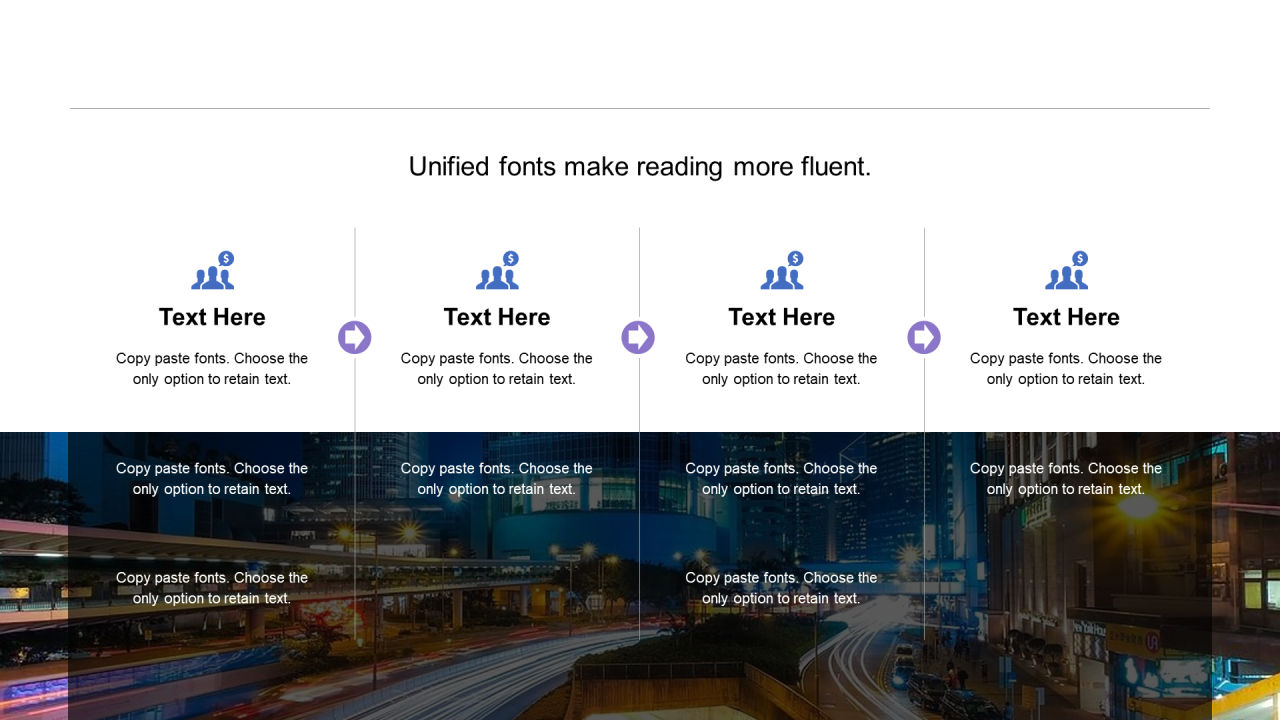Click upper white 'Copy paste fonts' text, first column
The image size is (1280, 720).
click(212, 479)
